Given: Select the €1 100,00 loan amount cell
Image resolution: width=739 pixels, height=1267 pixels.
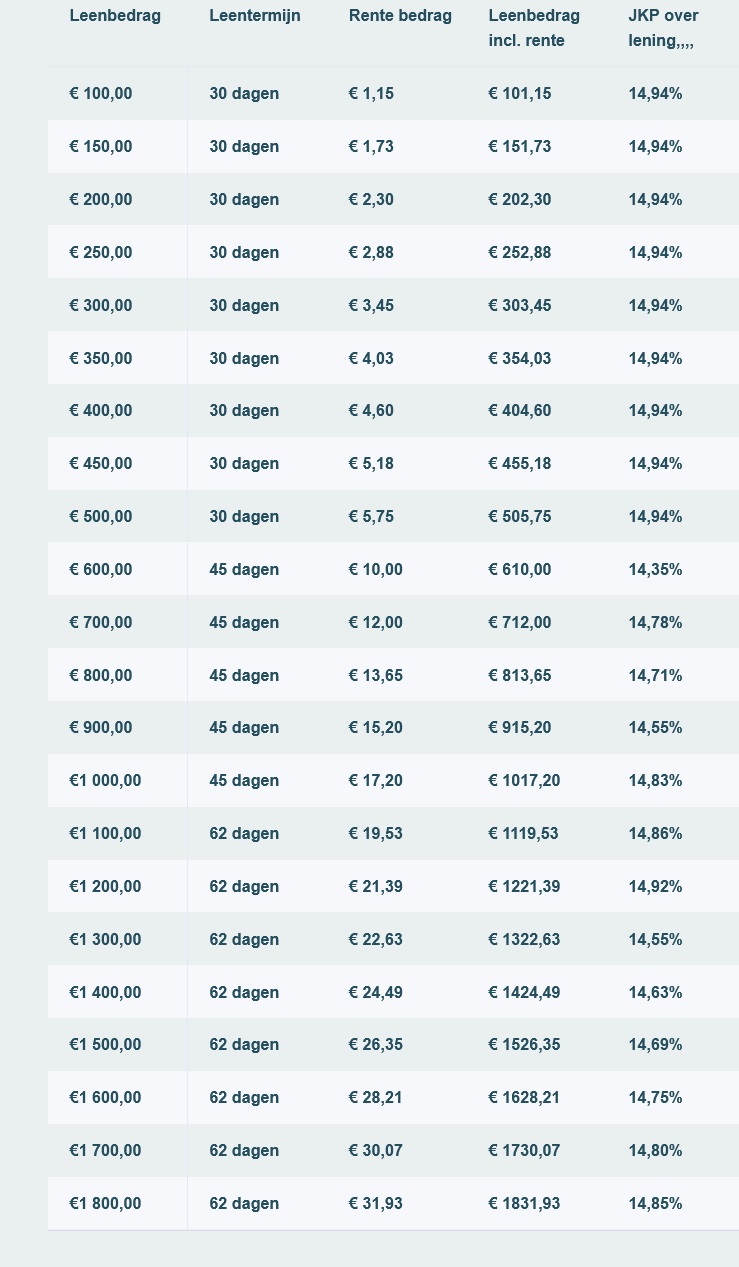Looking at the screenshot, I should click(x=105, y=834).
